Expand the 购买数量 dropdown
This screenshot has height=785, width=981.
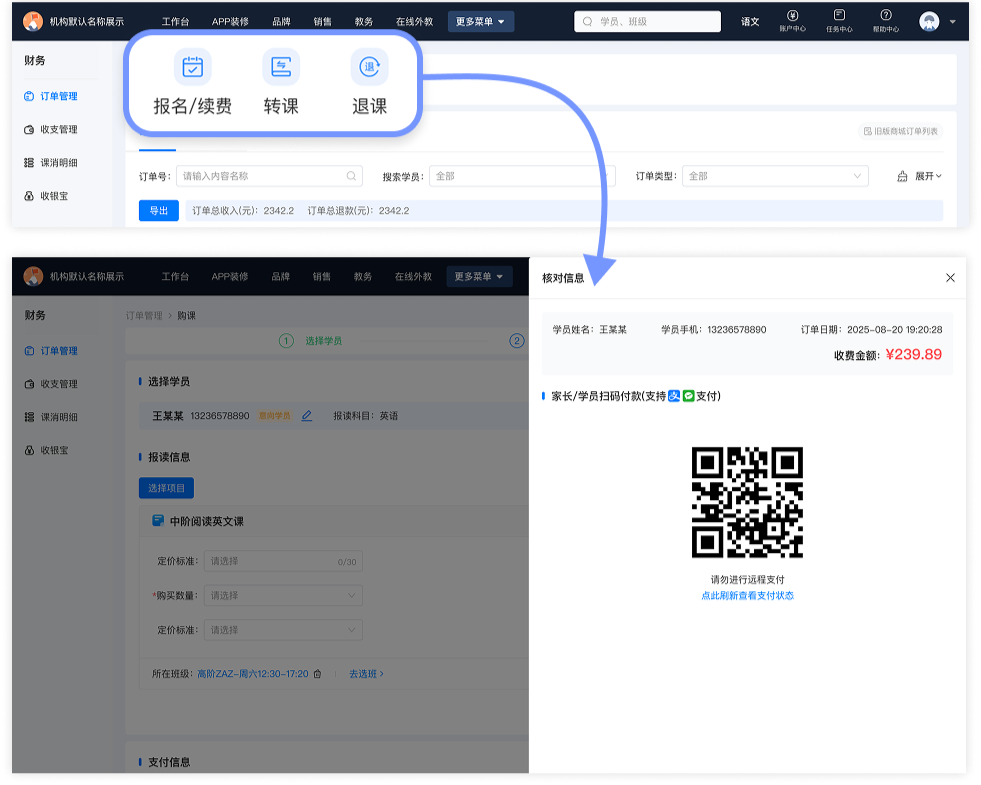pos(283,596)
